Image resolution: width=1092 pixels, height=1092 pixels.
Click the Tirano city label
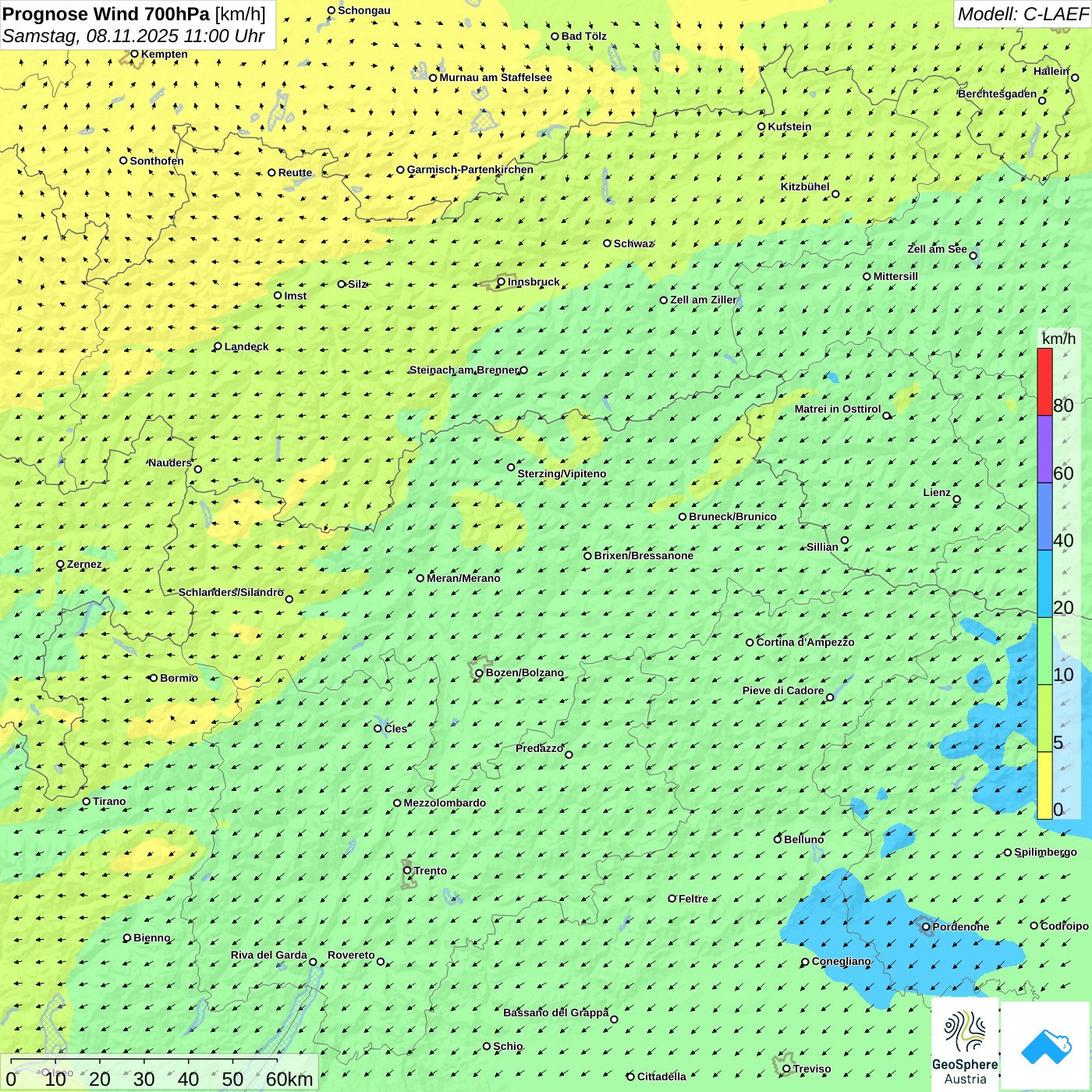(109, 801)
